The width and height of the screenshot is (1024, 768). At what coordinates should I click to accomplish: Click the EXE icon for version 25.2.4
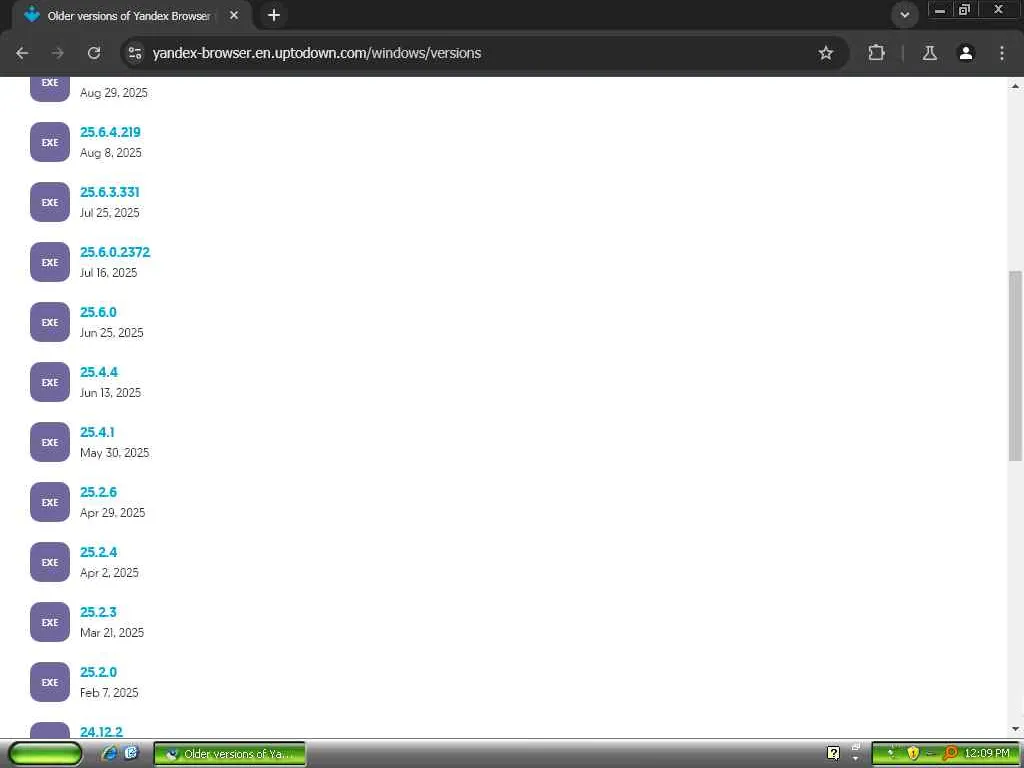(50, 562)
